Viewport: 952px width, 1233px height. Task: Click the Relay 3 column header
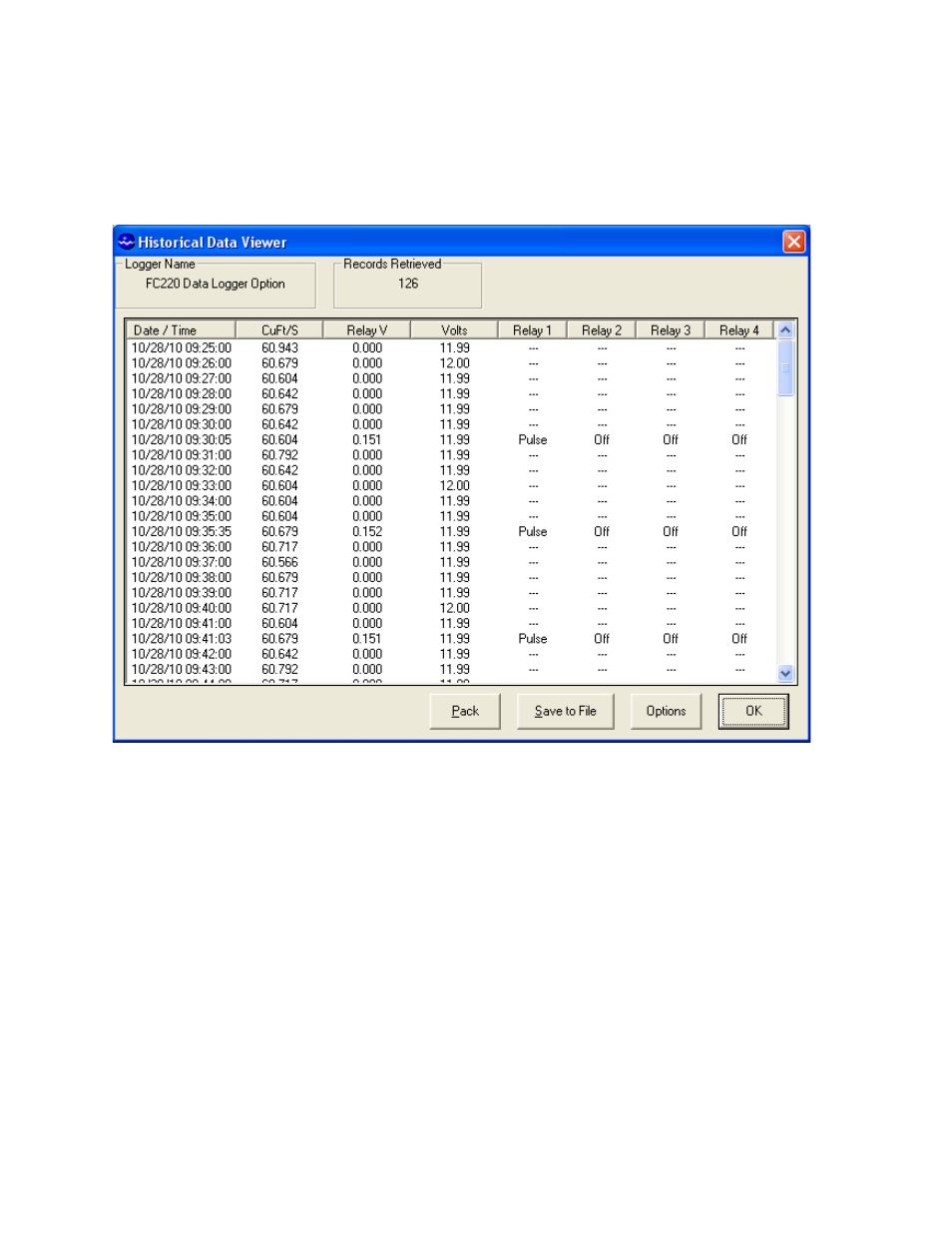click(x=670, y=330)
